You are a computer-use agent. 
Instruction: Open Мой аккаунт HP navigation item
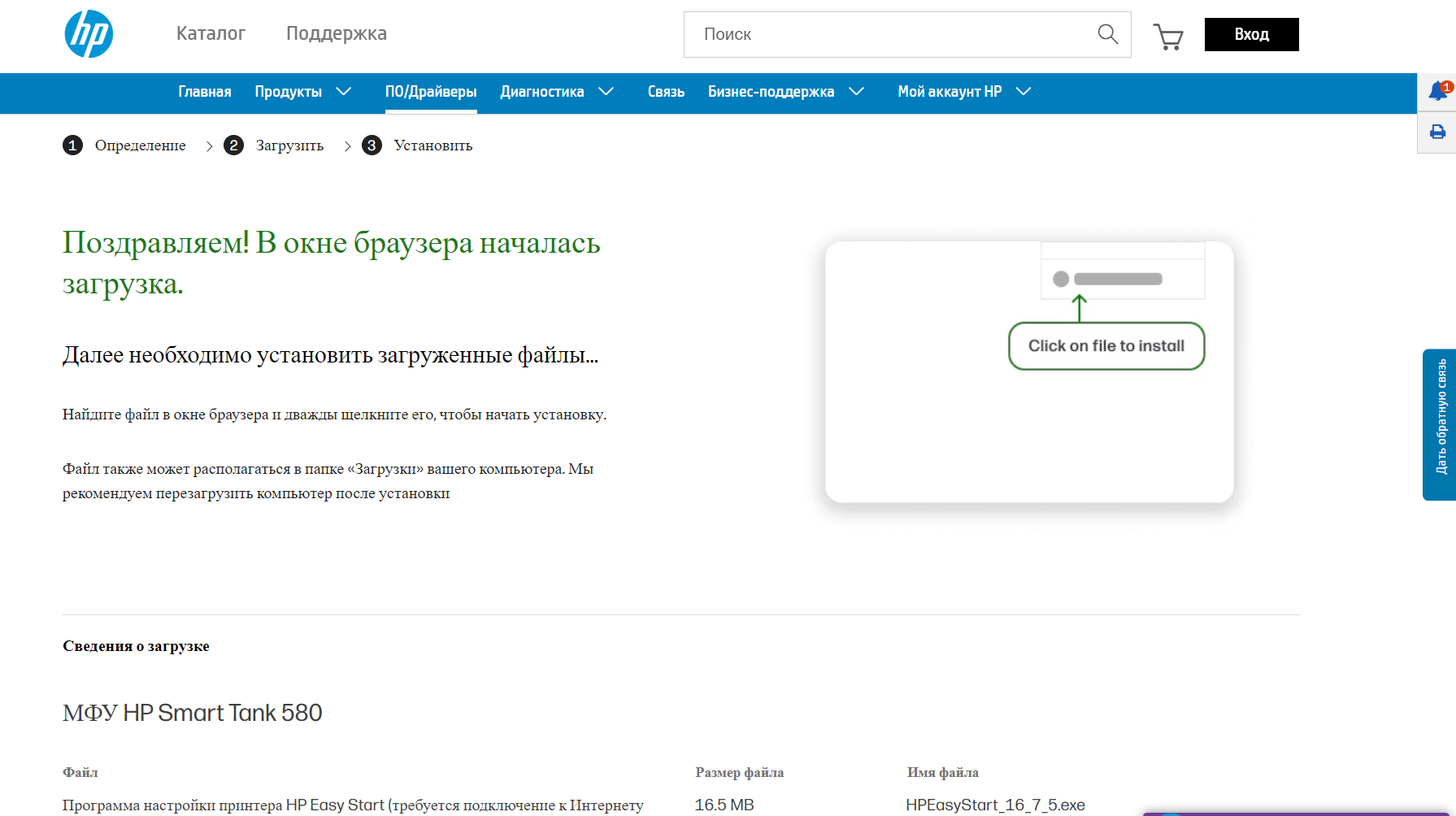(x=950, y=92)
